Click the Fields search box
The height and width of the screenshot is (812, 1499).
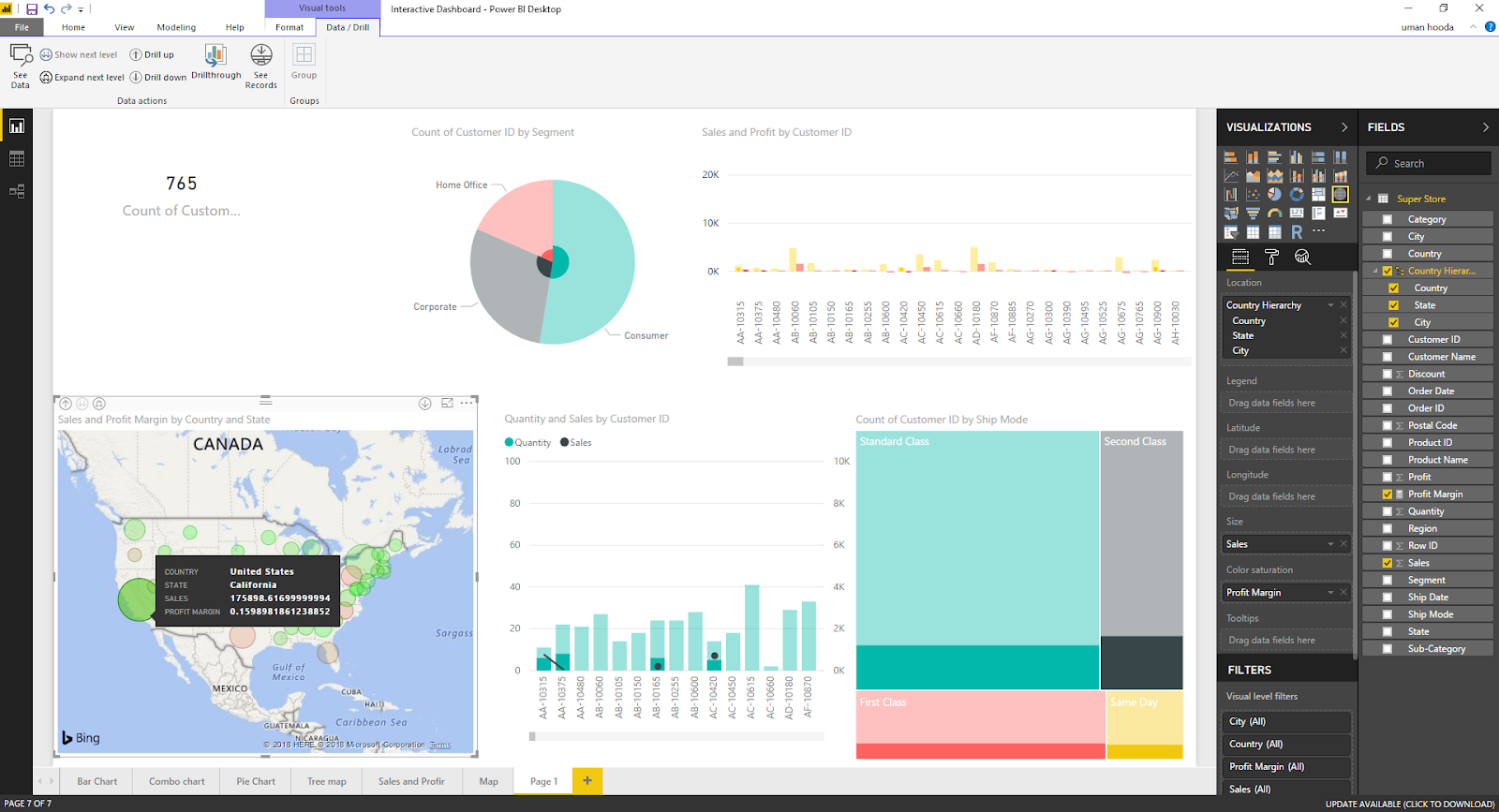click(x=1429, y=163)
